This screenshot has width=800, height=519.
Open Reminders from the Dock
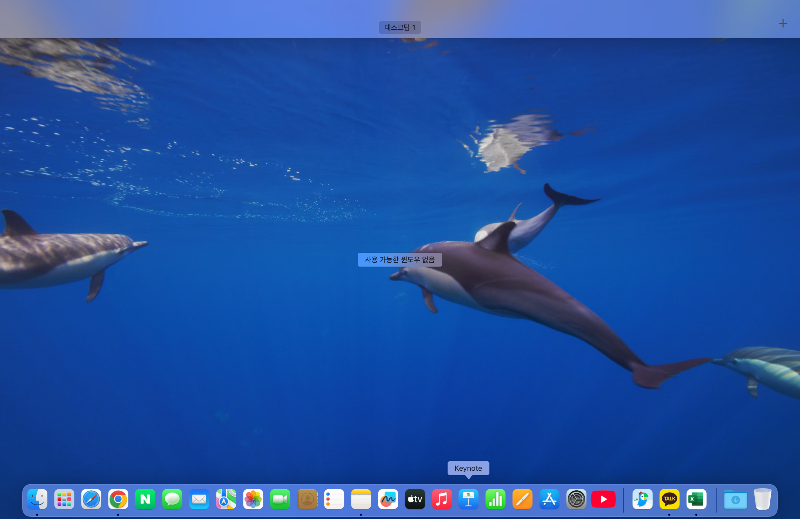coord(334,499)
